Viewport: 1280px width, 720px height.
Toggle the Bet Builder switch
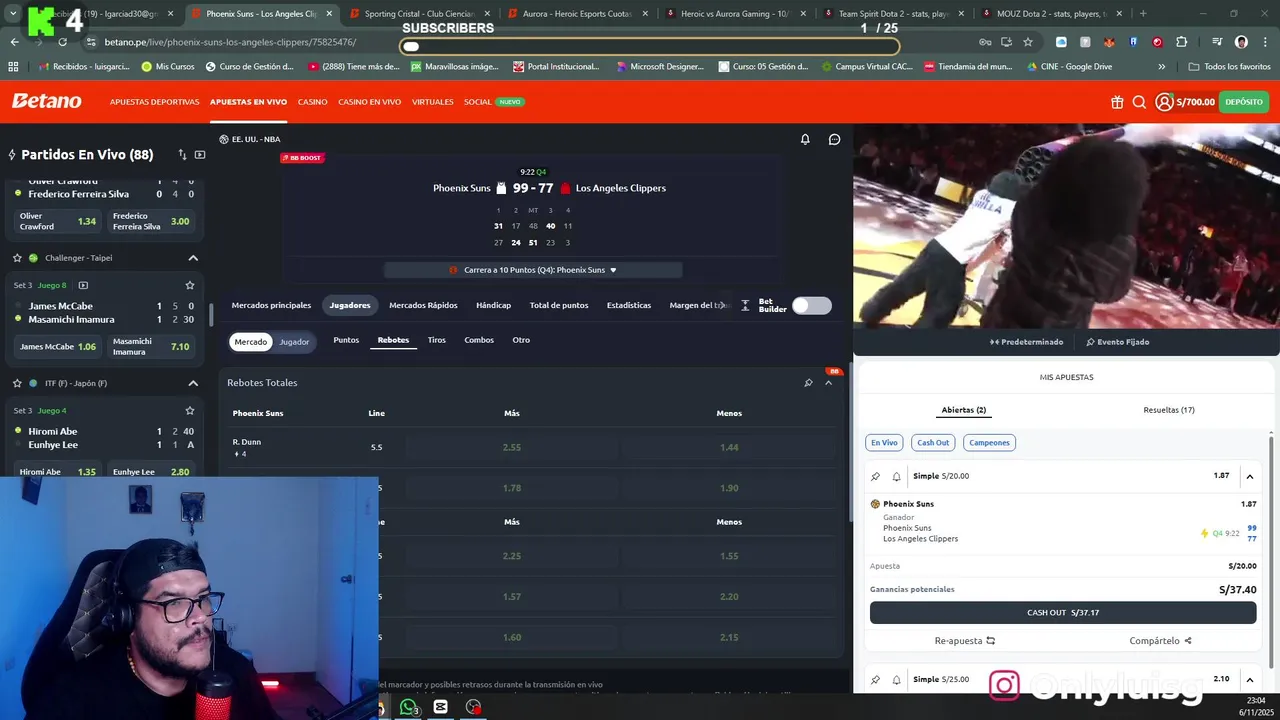click(811, 305)
